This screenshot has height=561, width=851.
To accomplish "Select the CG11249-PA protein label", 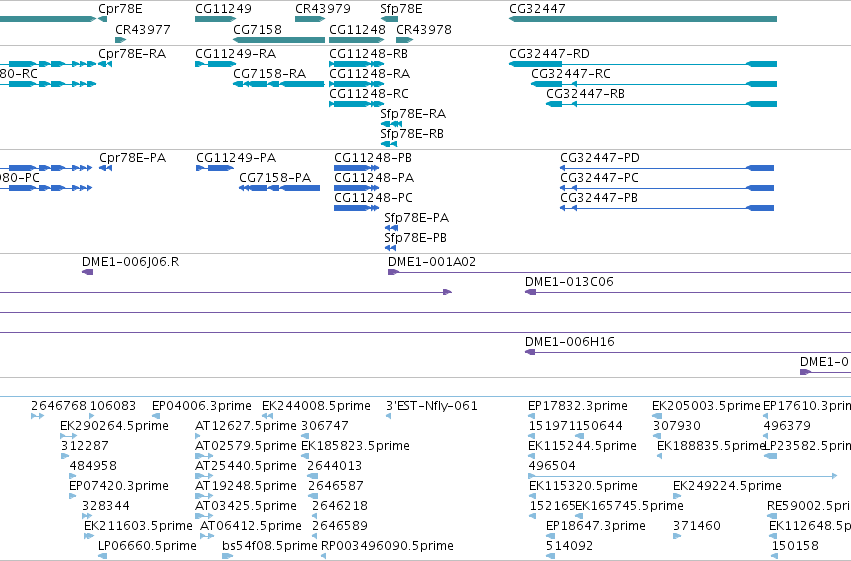I will (x=236, y=158).
